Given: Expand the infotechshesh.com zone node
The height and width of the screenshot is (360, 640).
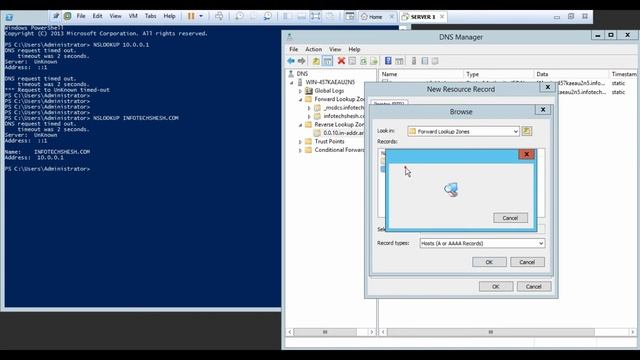Looking at the screenshot, I should 309,116.
